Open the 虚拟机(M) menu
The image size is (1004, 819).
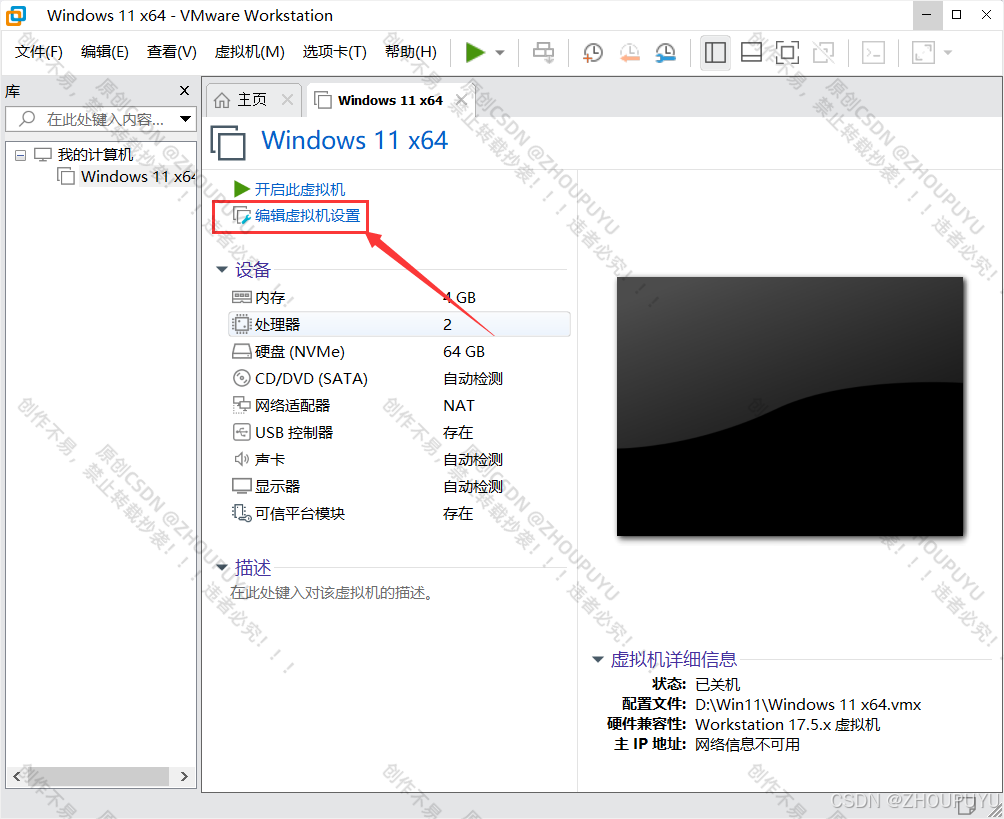(249, 52)
